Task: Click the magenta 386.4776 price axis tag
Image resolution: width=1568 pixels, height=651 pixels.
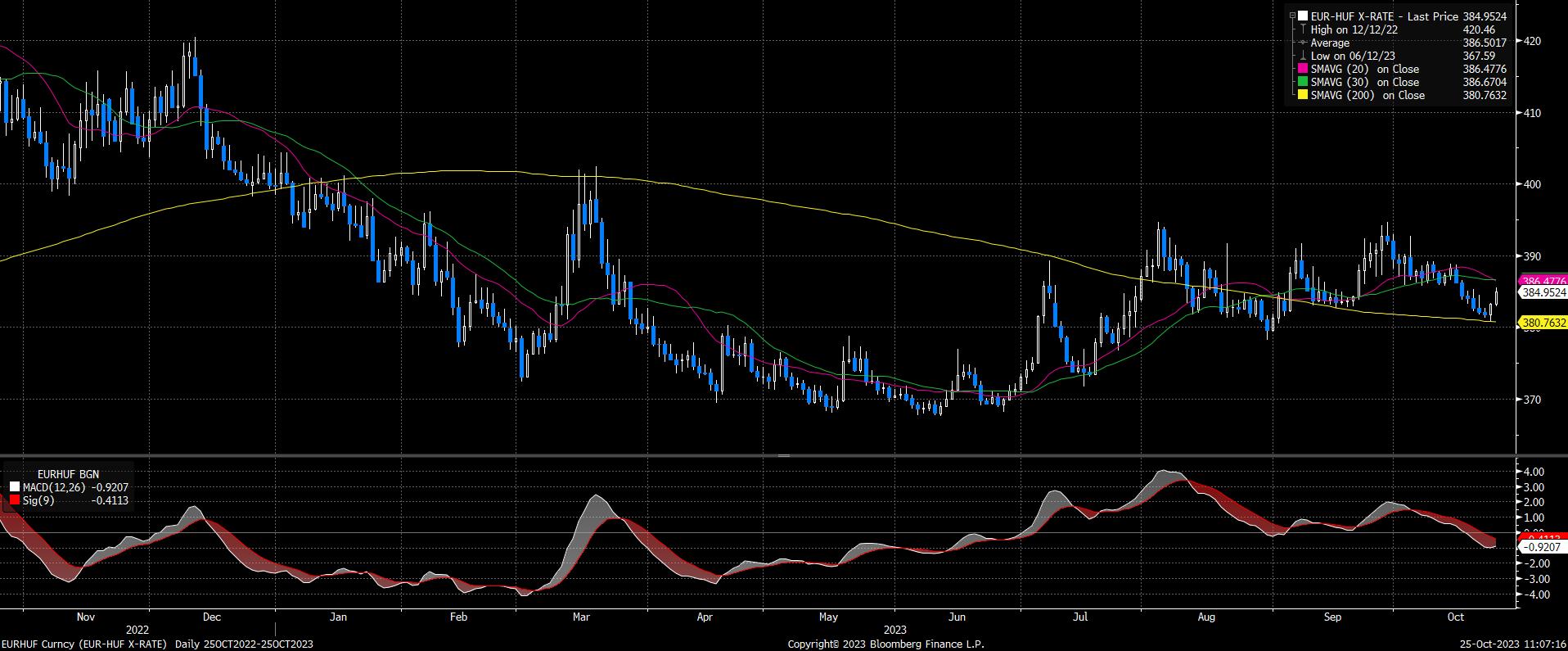Action: coord(1543,280)
